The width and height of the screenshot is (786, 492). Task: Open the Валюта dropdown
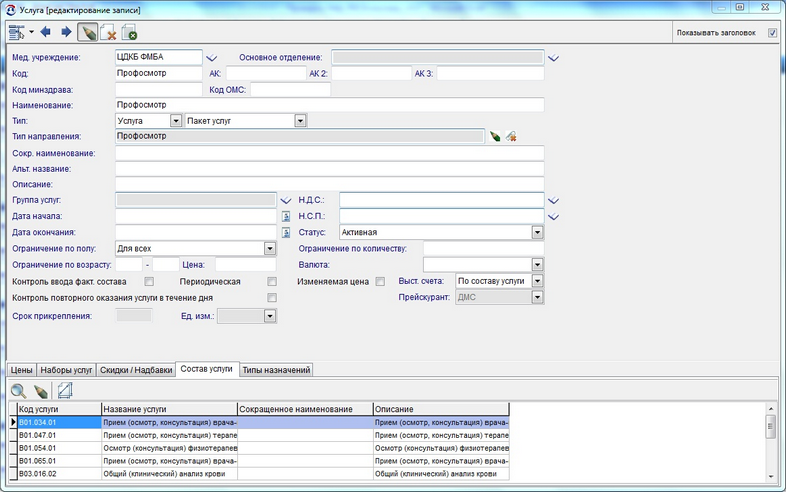click(x=537, y=265)
